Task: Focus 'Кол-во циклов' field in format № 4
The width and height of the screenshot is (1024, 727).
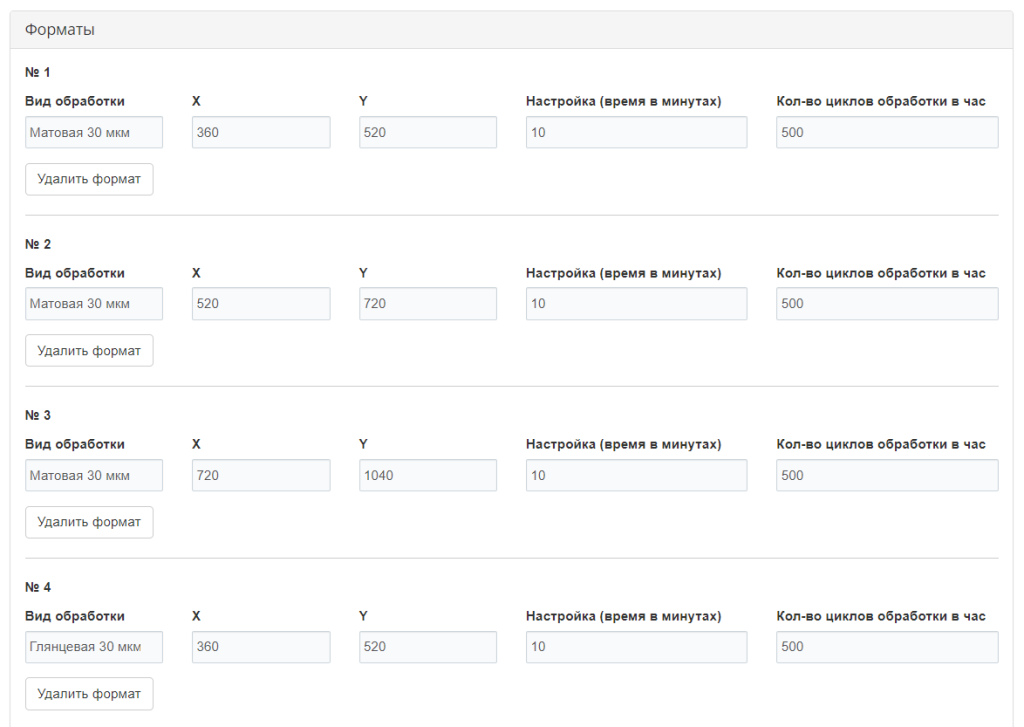Action: pyautogui.click(x=887, y=647)
